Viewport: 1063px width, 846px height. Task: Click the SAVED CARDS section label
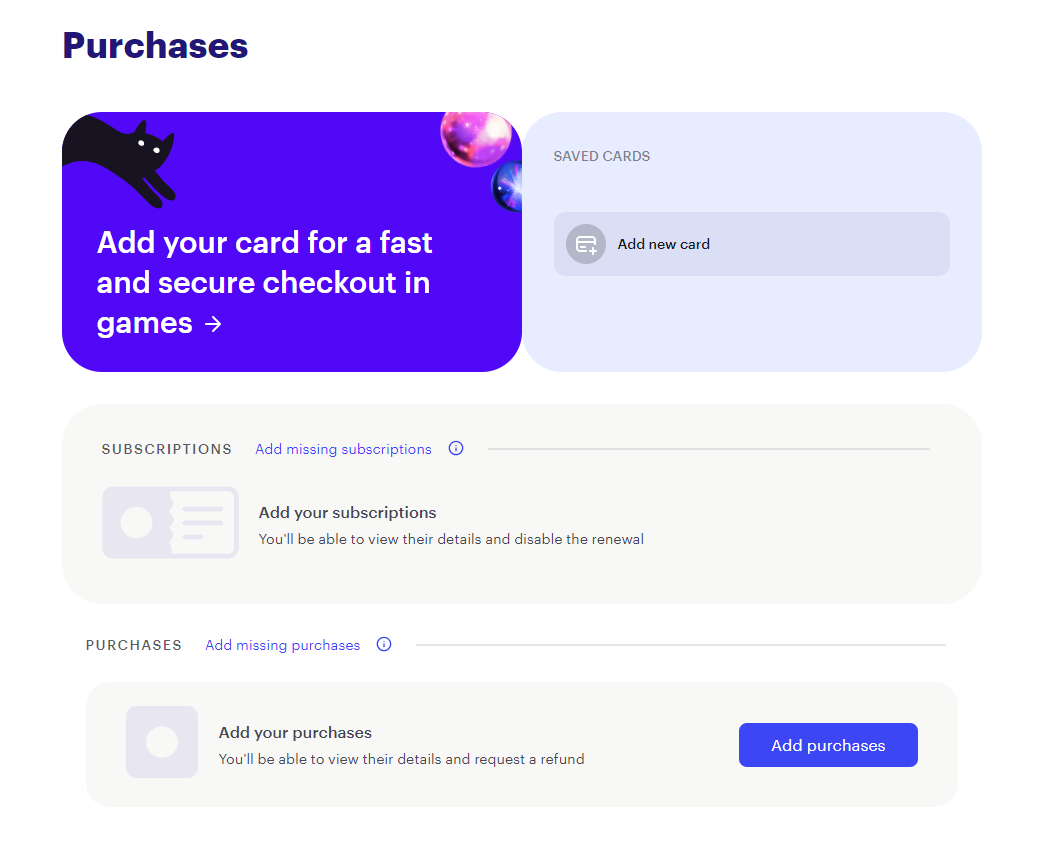(x=602, y=156)
